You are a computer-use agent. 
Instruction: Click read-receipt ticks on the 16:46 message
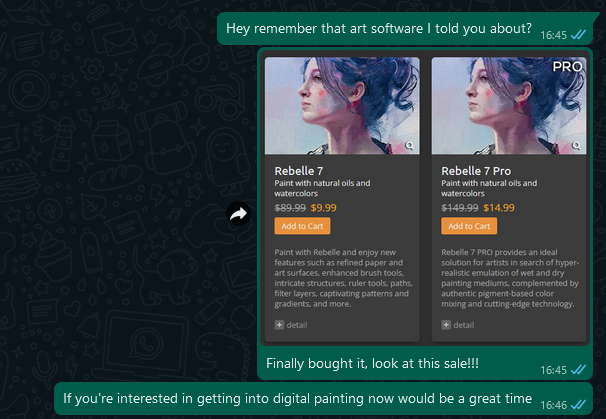(579, 405)
